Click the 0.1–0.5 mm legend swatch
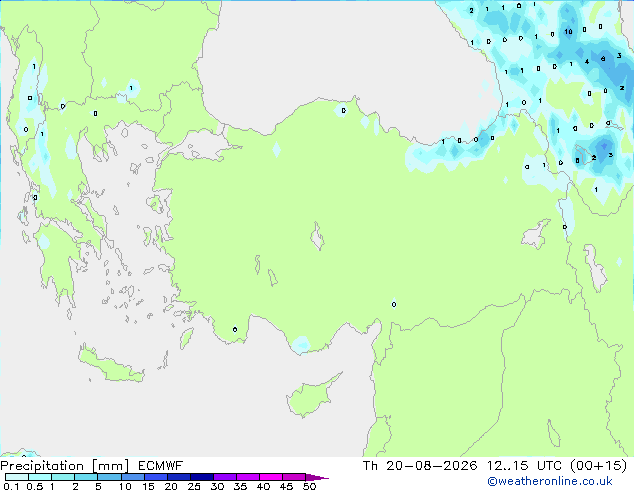634x490 pixels. coord(17,477)
